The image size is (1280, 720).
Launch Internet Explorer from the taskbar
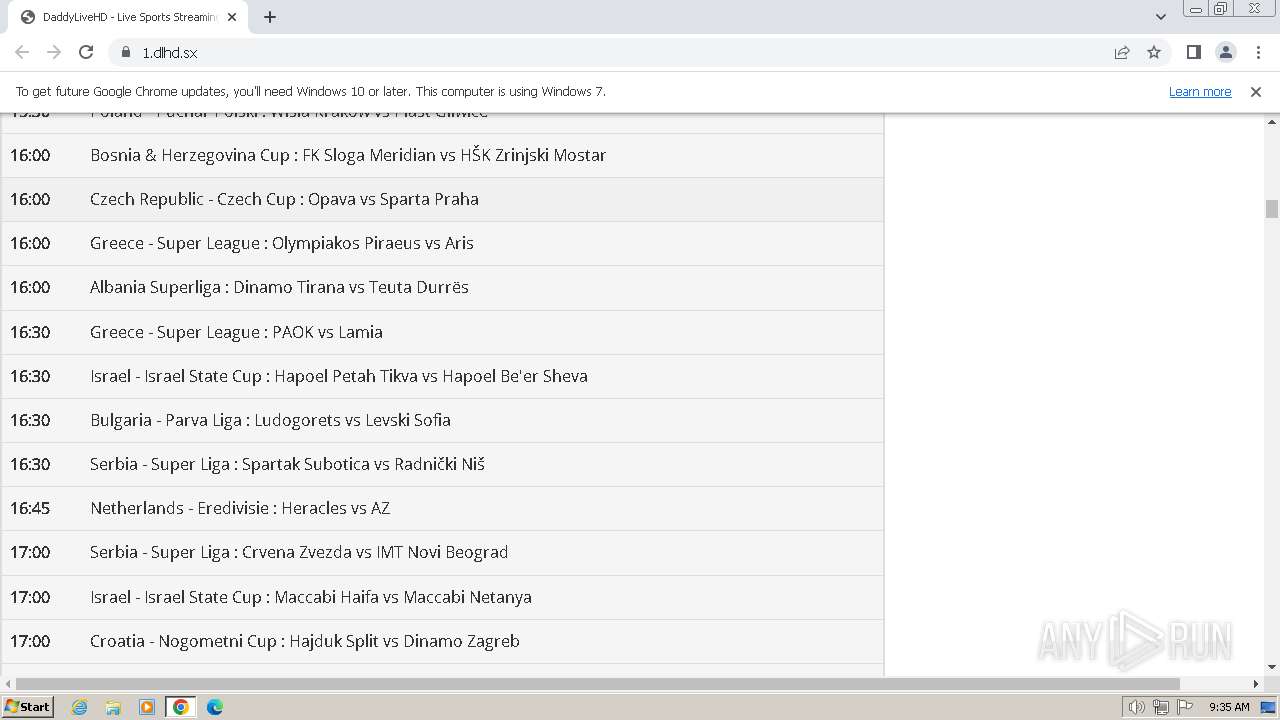(x=80, y=707)
